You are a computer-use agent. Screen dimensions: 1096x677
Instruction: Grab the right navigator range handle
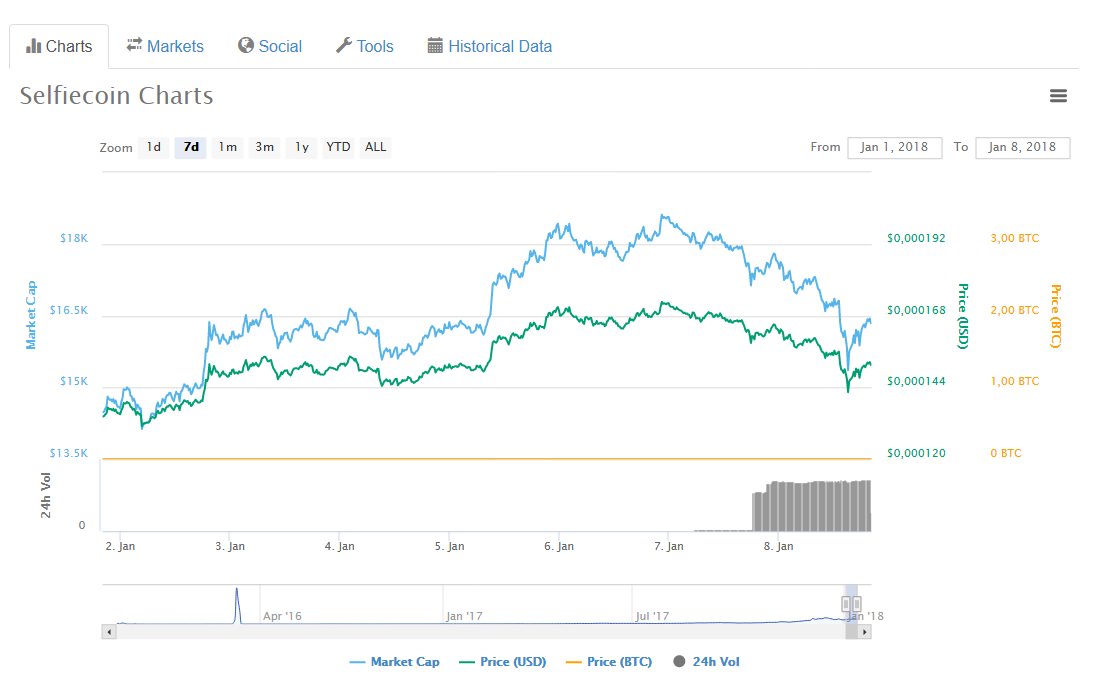[857, 604]
